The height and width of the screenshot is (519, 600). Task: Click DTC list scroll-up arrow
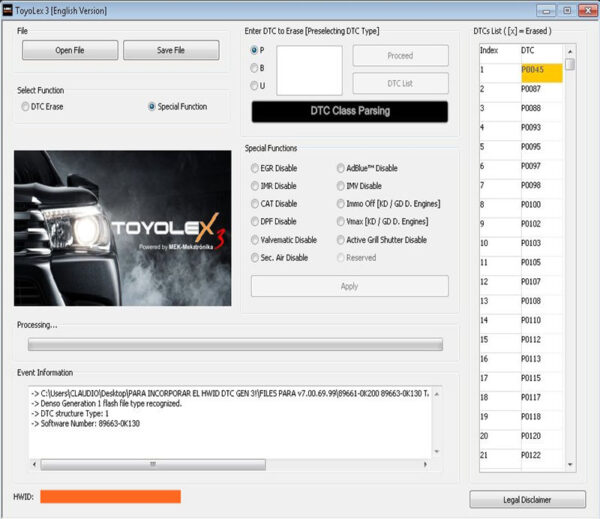pos(570,51)
